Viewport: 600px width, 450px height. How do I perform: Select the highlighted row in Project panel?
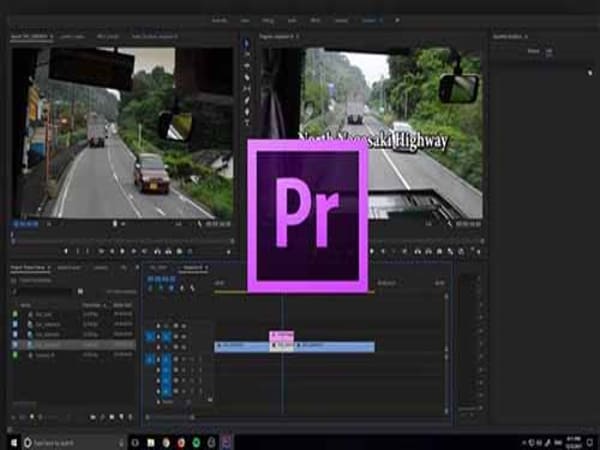[72, 345]
